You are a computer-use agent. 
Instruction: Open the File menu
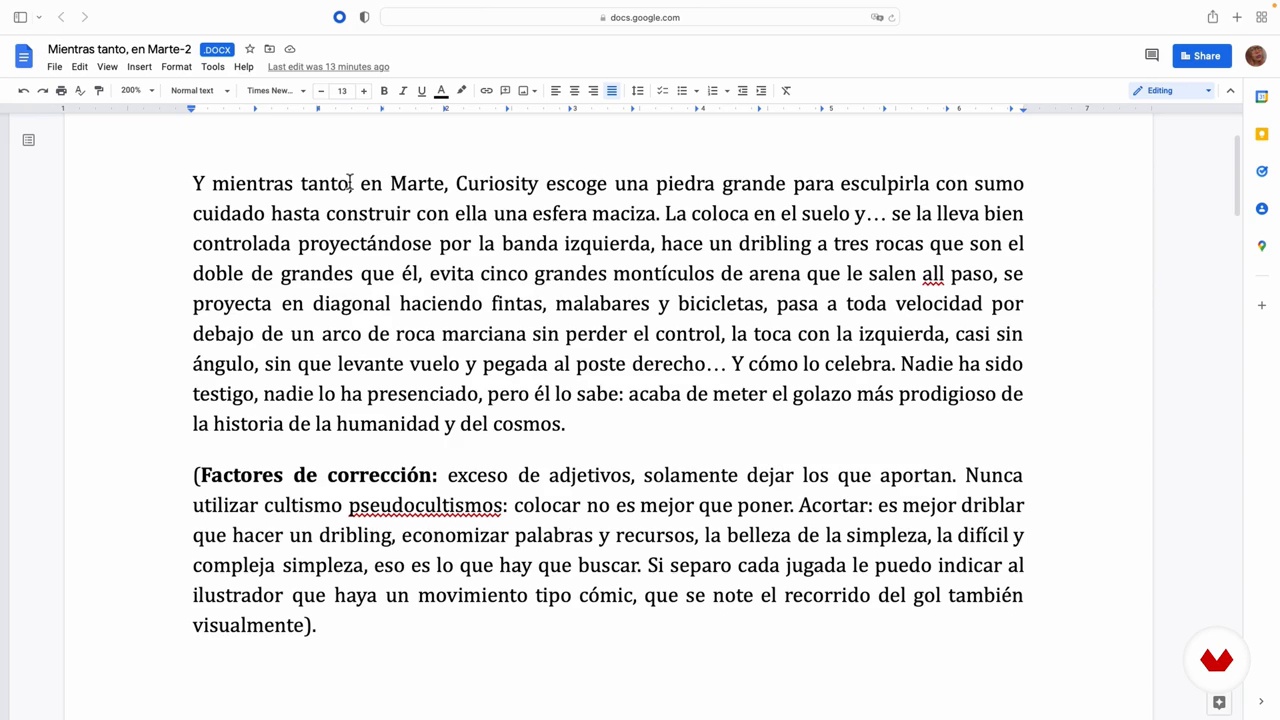tap(54, 67)
